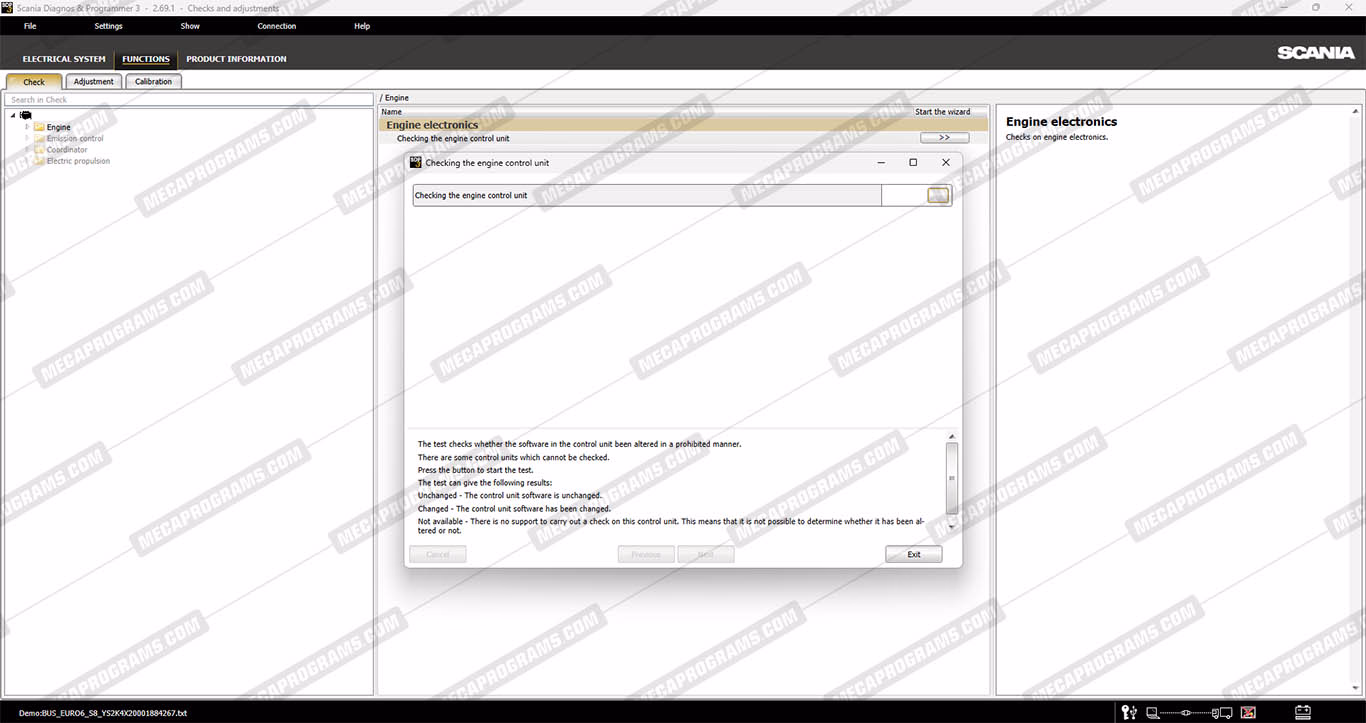The image size is (1366, 723).
Task: Click the >> start wizard button
Action: (x=944, y=138)
